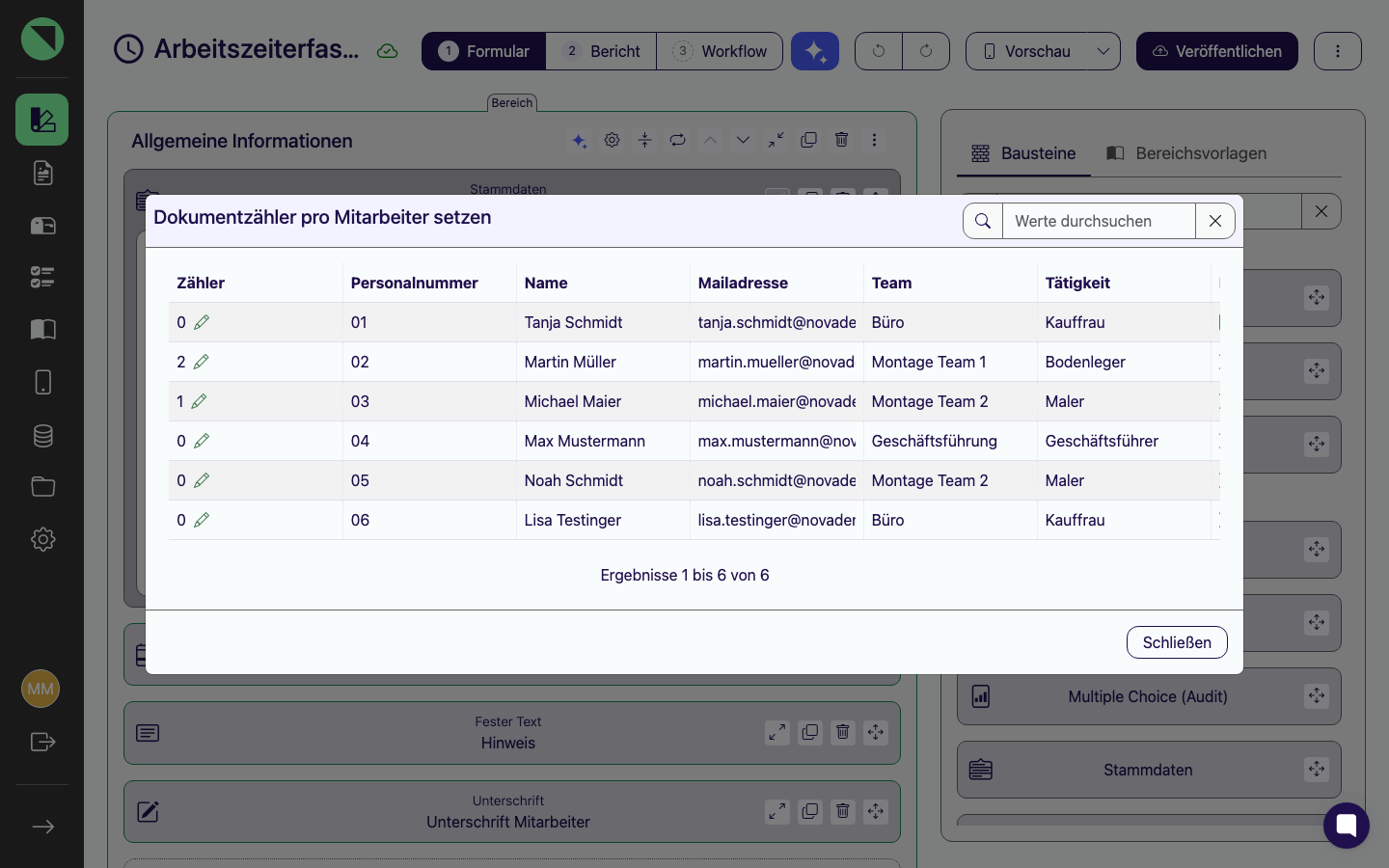Image resolution: width=1389 pixels, height=868 pixels.
Task: Open the database sidebar icon
Action: pos(42,435)
